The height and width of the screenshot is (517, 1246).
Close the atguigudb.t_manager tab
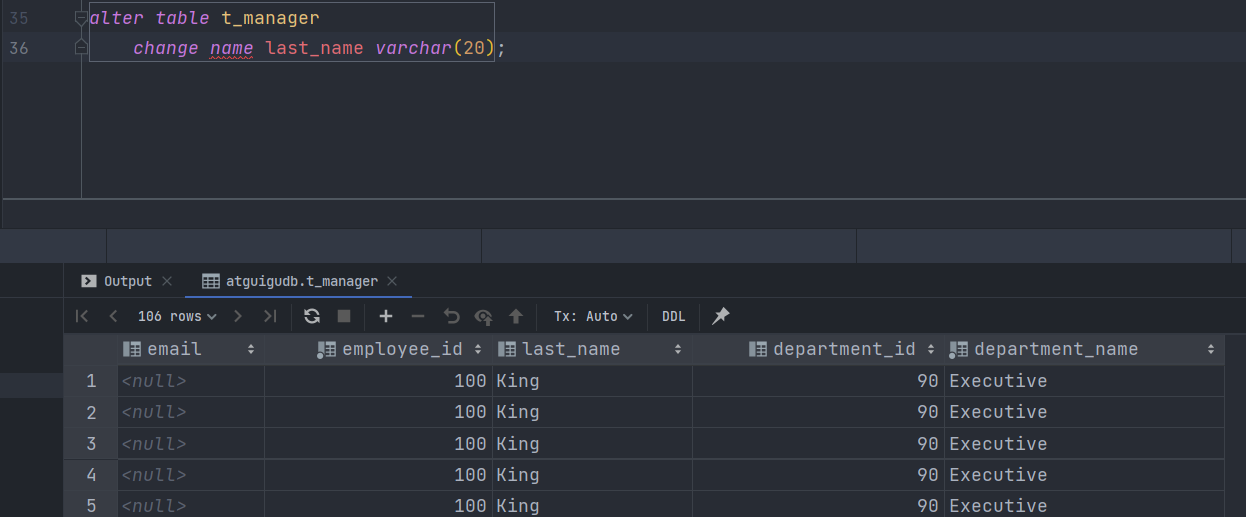coord(392,281)
